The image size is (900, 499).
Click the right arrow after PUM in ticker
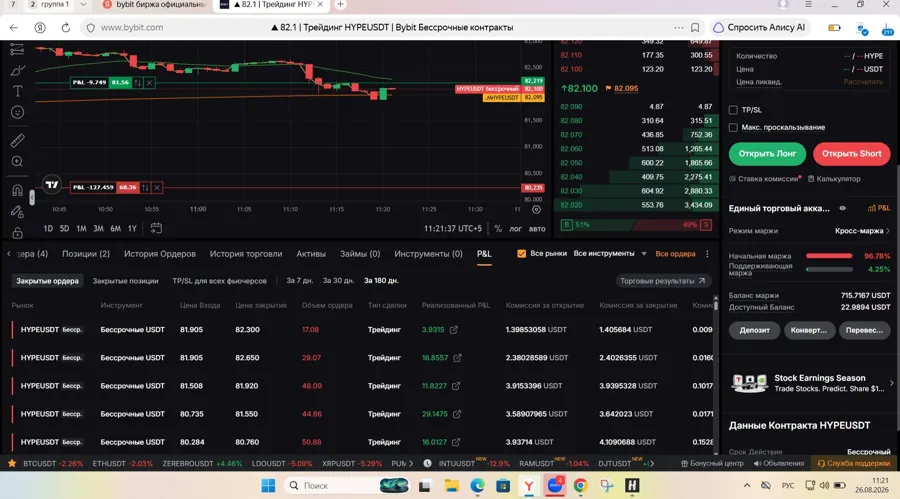click(x=411, y=463)
